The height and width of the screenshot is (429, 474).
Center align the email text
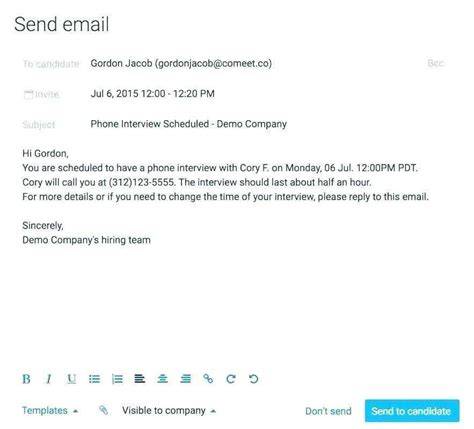click(162, 379)
